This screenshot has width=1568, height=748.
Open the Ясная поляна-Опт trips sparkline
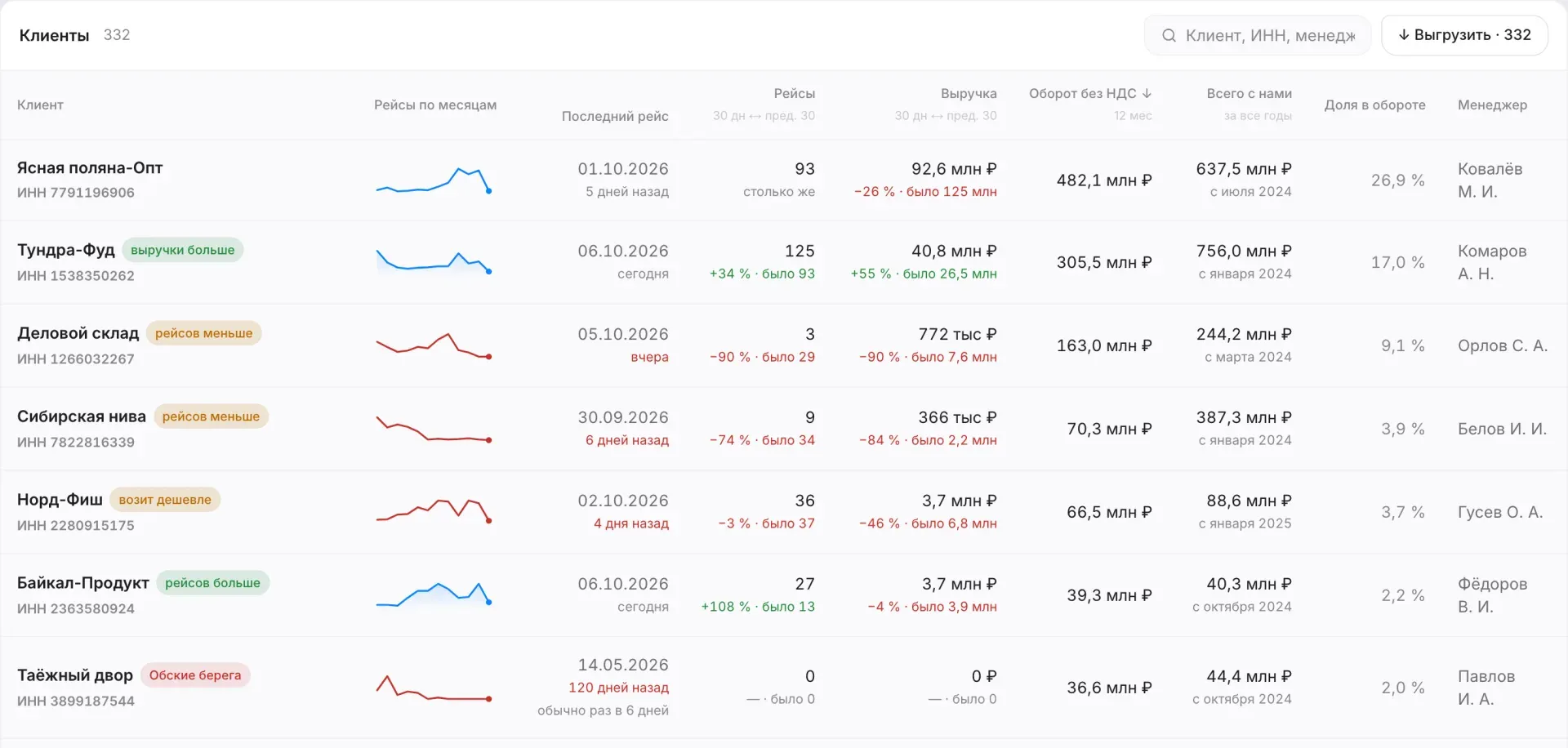pos(434,180)
